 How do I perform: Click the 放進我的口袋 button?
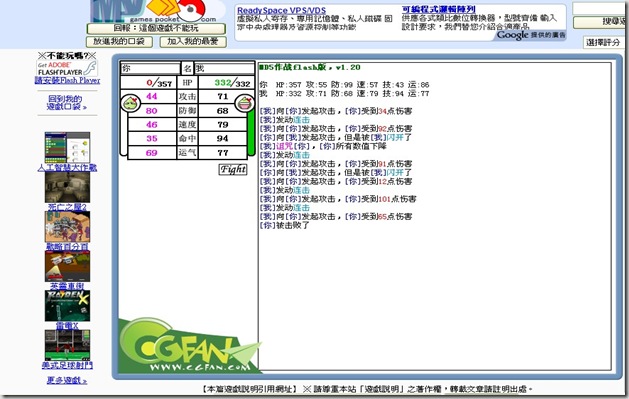point(119,42)
